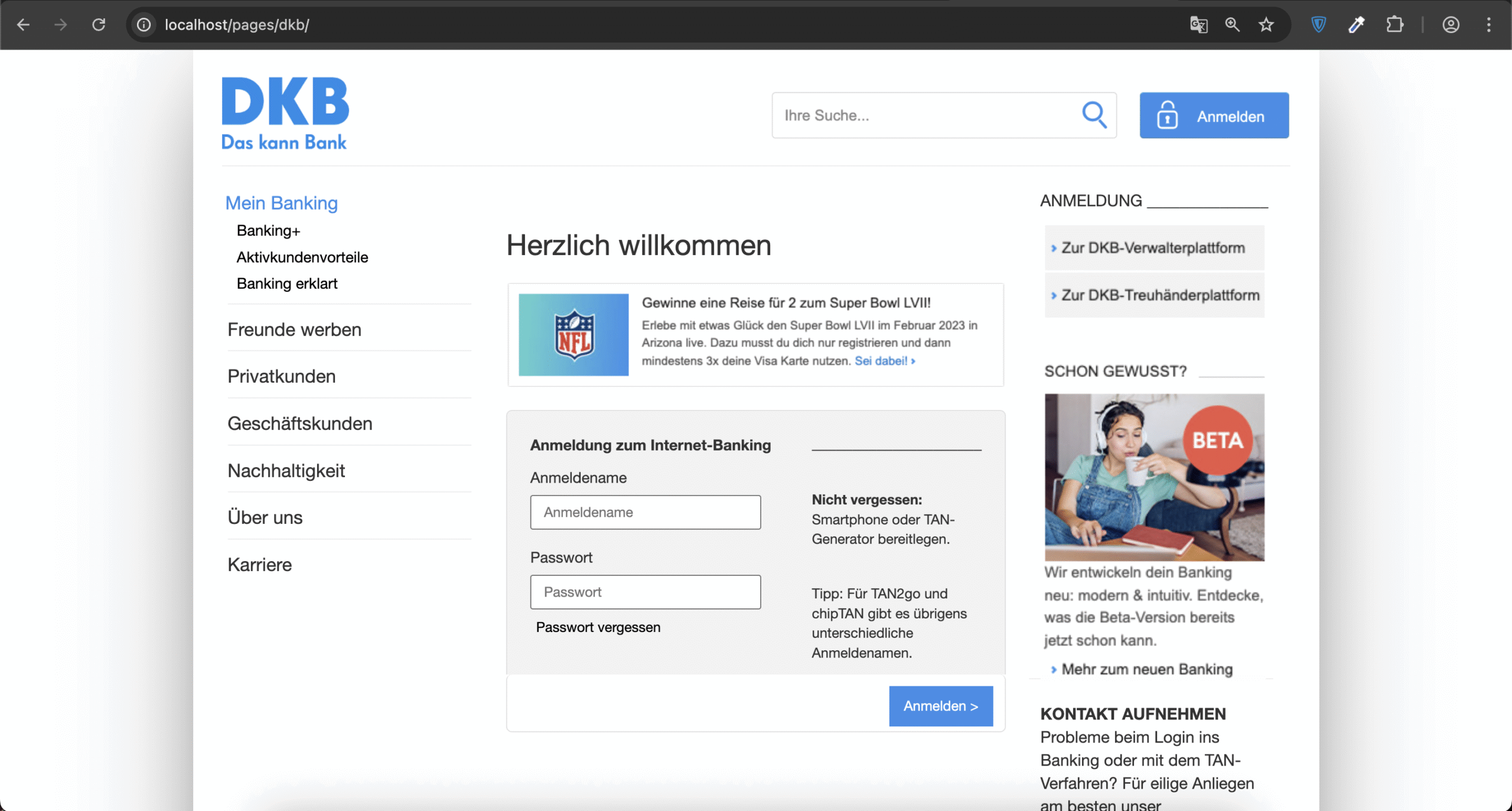Click the search magnifier icon in the search box

tap(1094, 115)
